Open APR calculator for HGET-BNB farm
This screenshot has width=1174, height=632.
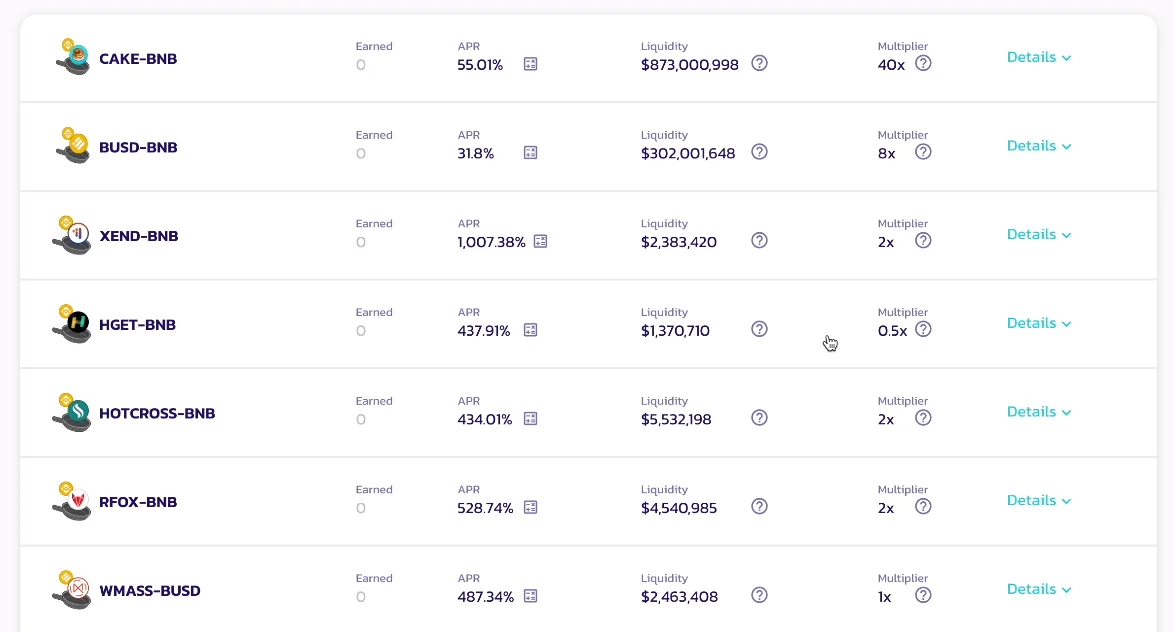(x=530, y=330)
